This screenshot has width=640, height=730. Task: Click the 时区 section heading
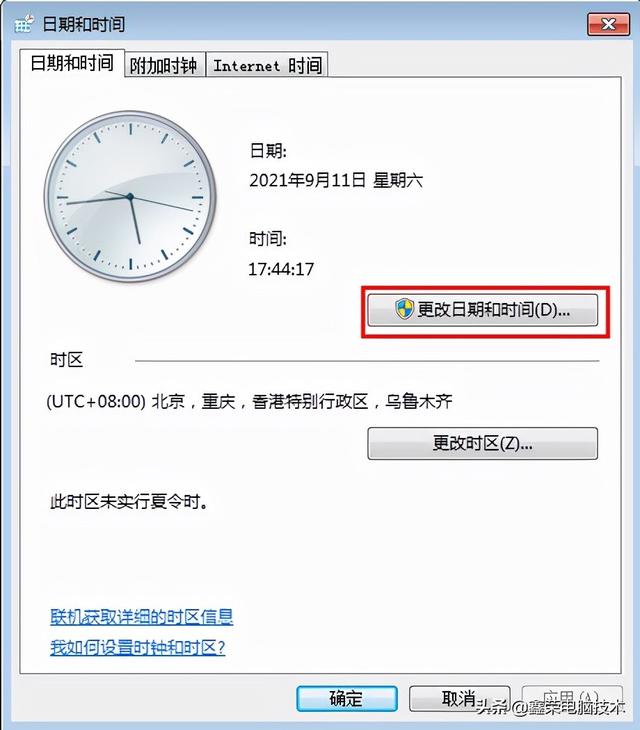67,360
